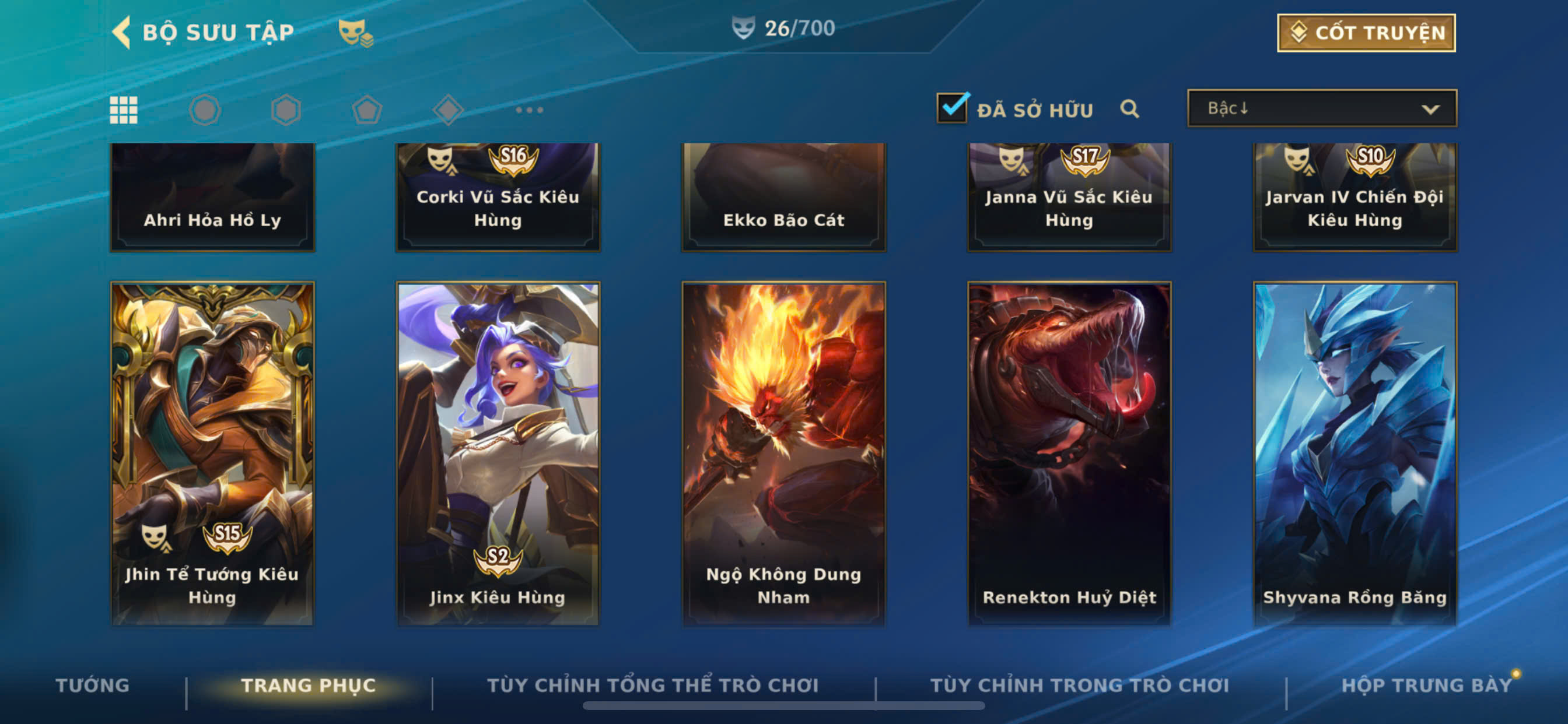Image resolution: width=1568 pixels, height=724 pixels.
Task: Filter by the hexagon rarity tier icon
Action: pos(286,110)
